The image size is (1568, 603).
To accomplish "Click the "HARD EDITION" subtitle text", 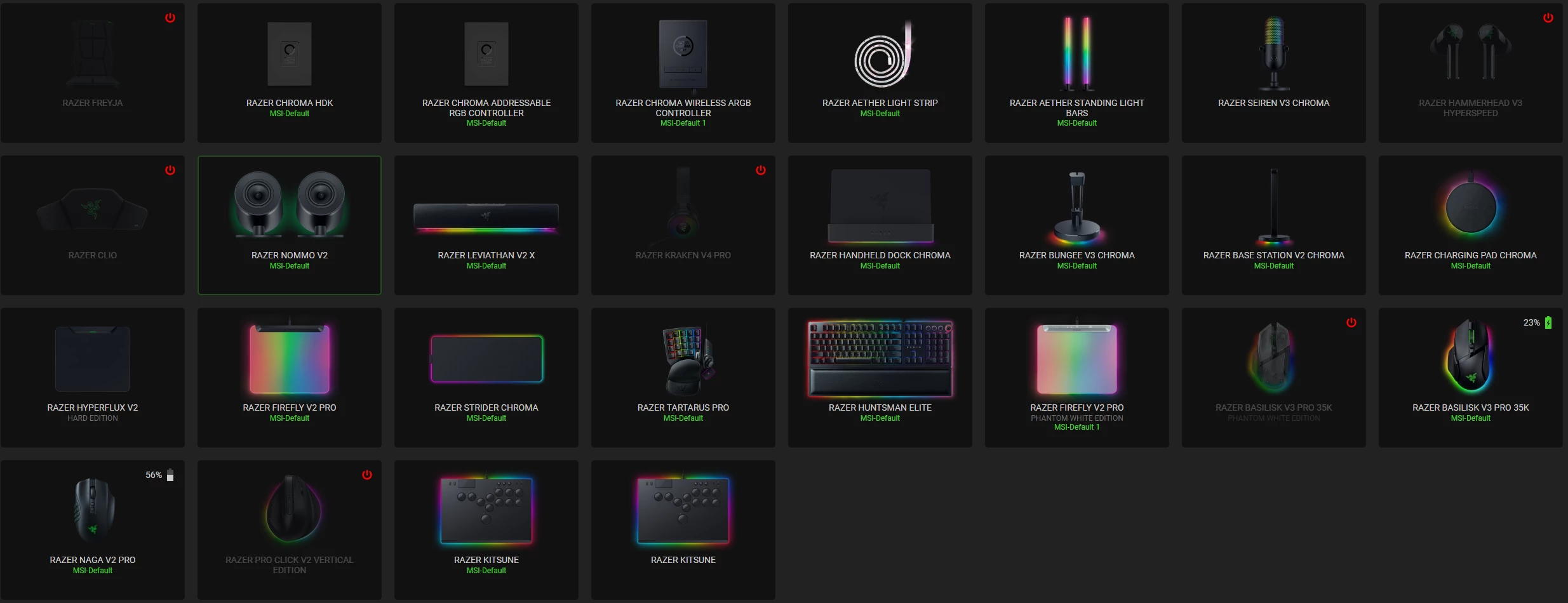I will tap(93, 418).
